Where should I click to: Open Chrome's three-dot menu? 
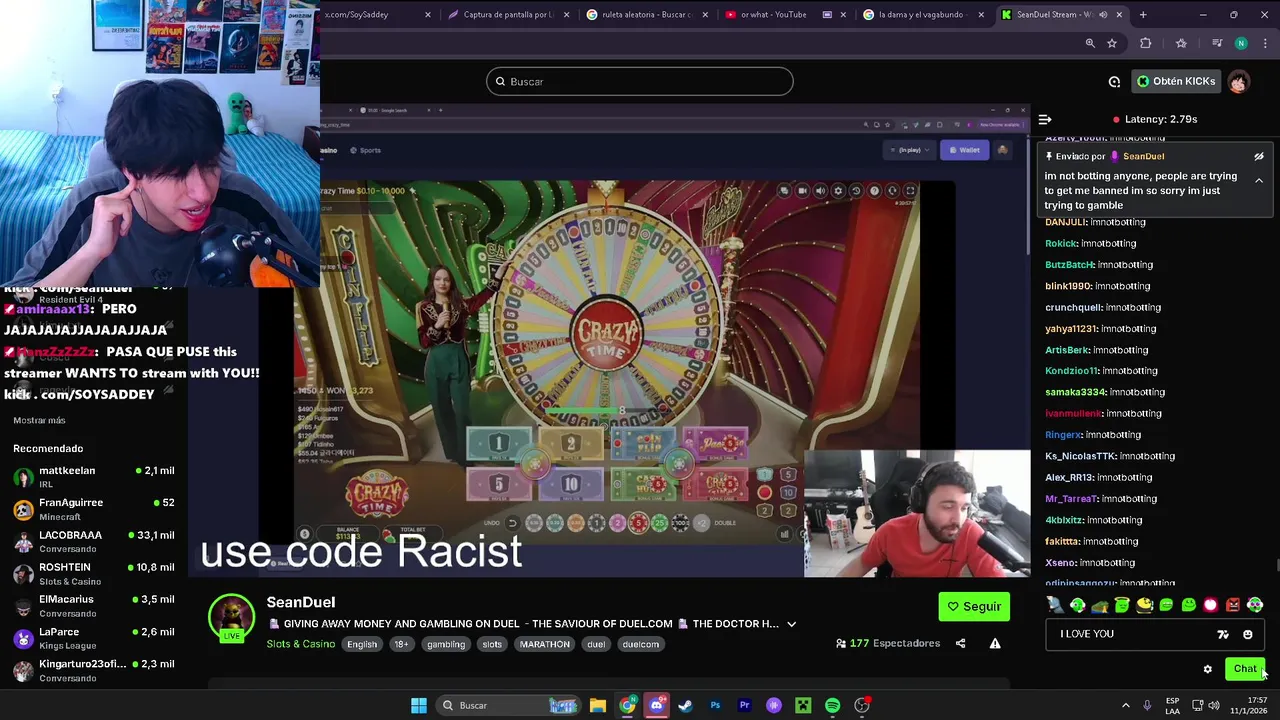[1265, 43]
